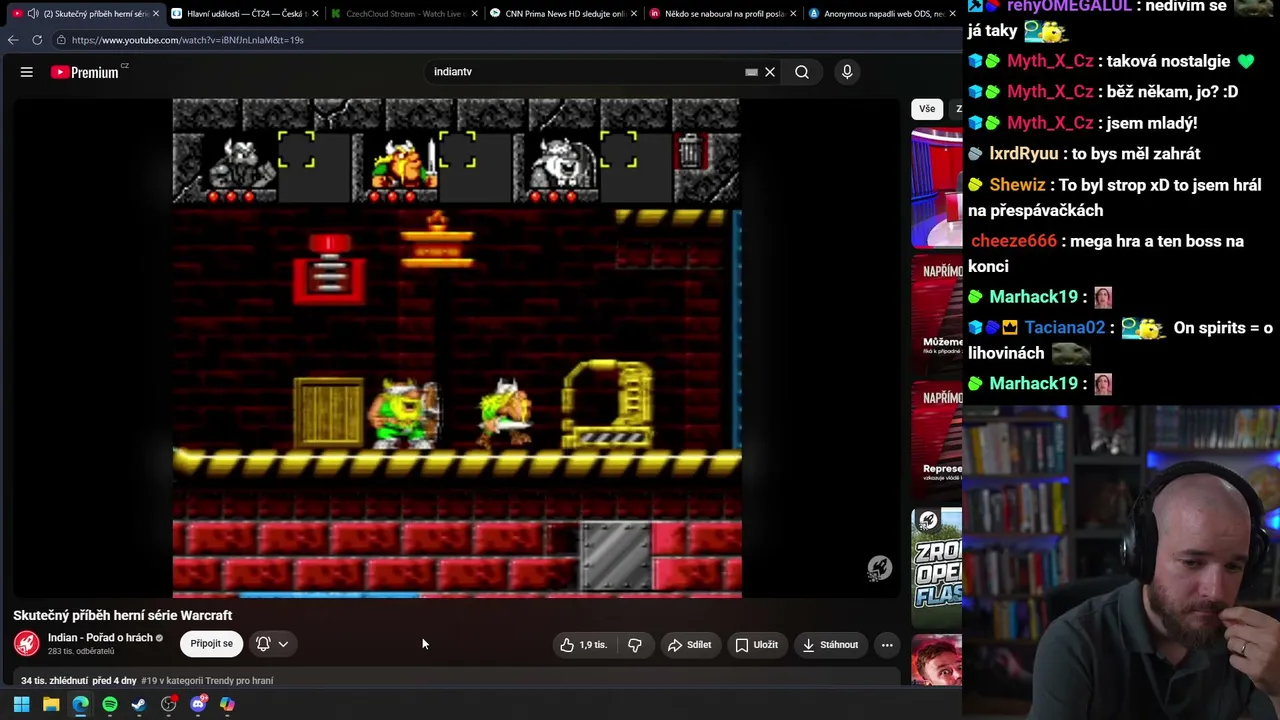The width and height of the screenshot is (1280, 720).
Task: Close the Skutečný příběh YouTube tab
Action: point(155,14)
